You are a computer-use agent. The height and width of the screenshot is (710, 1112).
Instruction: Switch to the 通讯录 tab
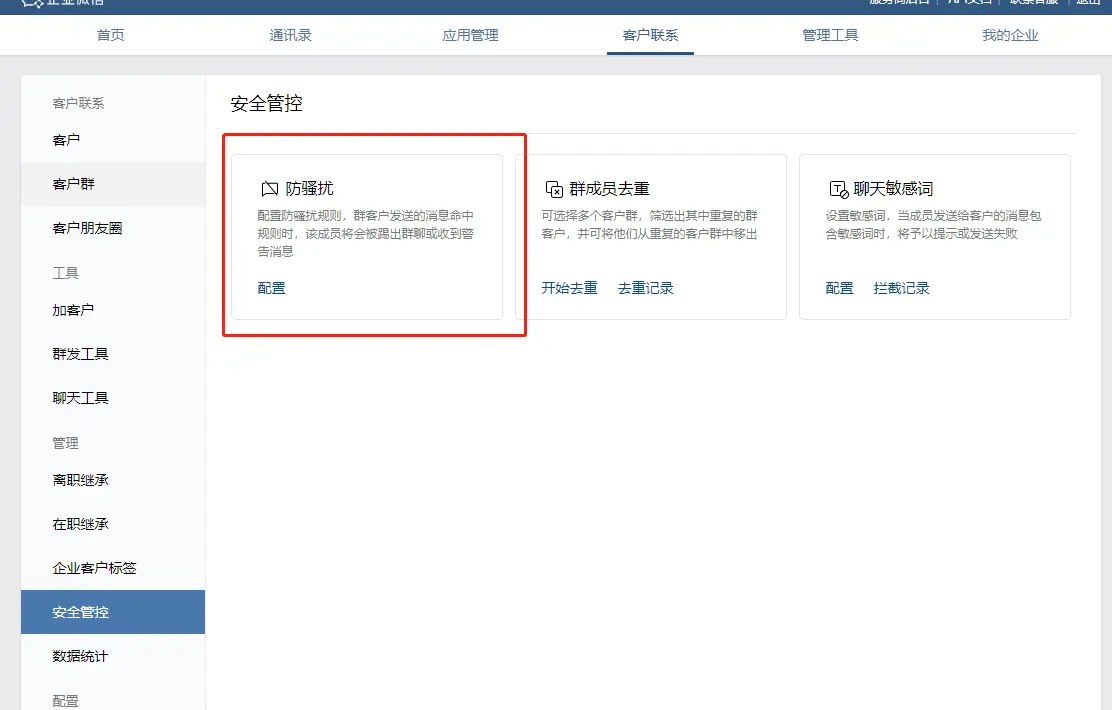click(x=290, y=33)
